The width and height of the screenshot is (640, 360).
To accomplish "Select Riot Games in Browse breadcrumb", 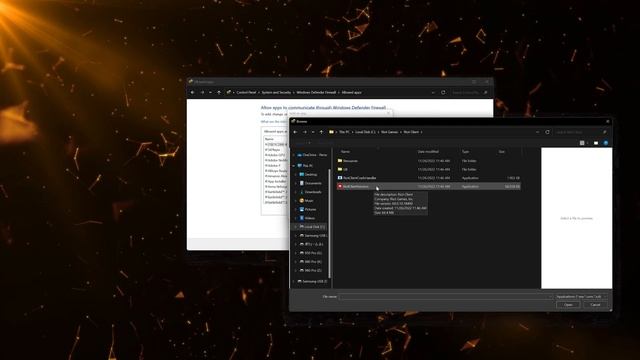I will (389, 132).
